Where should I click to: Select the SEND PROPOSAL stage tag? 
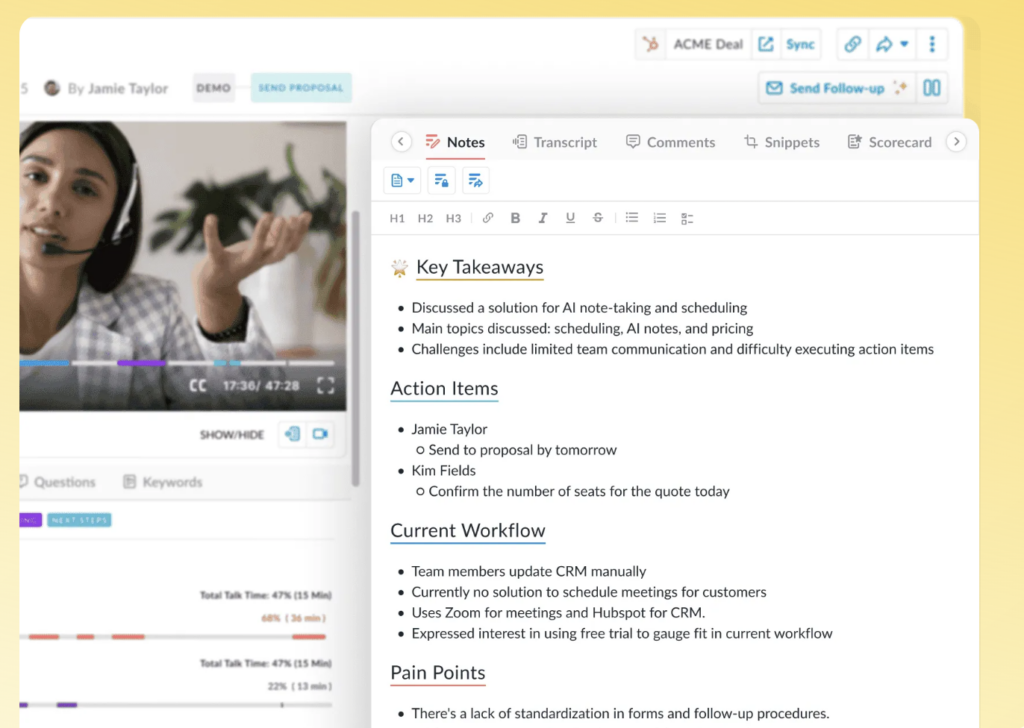[300, 88]
